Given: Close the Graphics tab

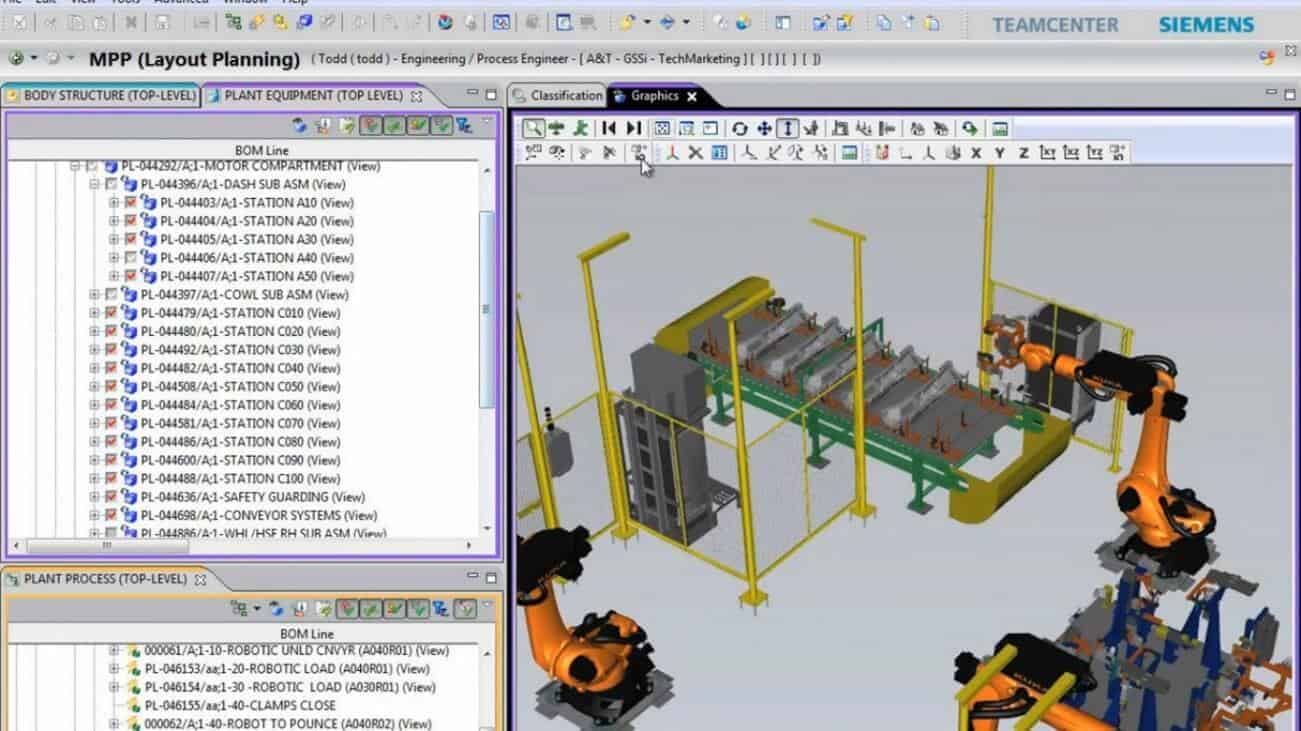Looking at the screenshot, I should tap(692, 97).
